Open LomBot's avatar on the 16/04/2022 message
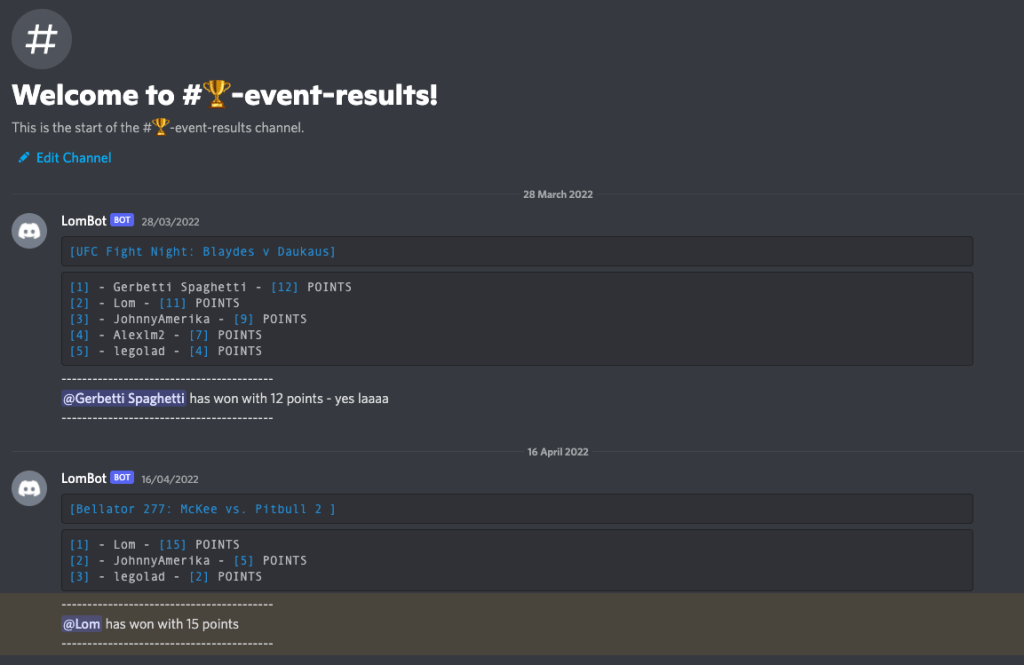This screenshot has height=665, width=1024. tap(29, 488)
